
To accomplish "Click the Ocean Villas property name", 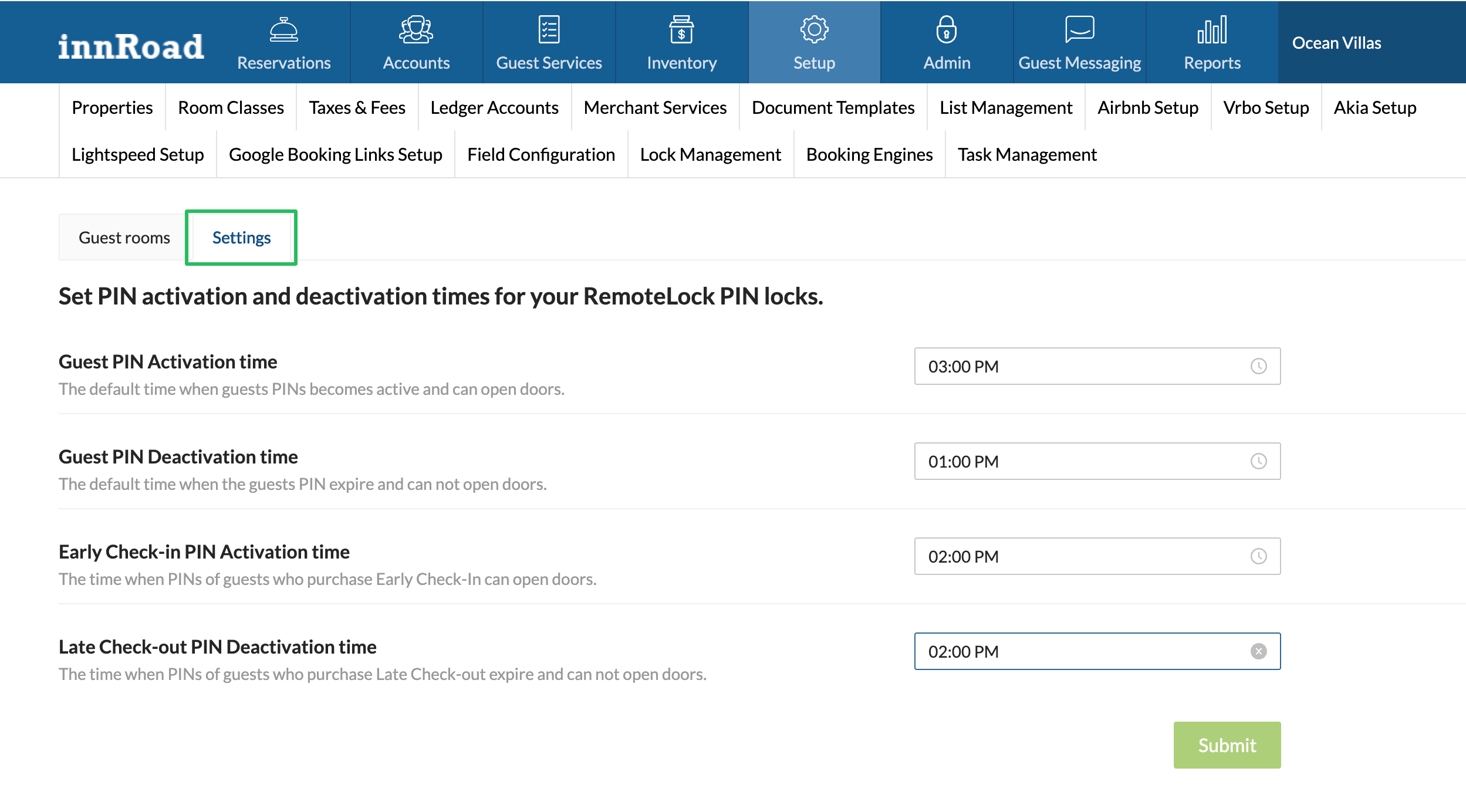I will click(x=1336, y=43).
